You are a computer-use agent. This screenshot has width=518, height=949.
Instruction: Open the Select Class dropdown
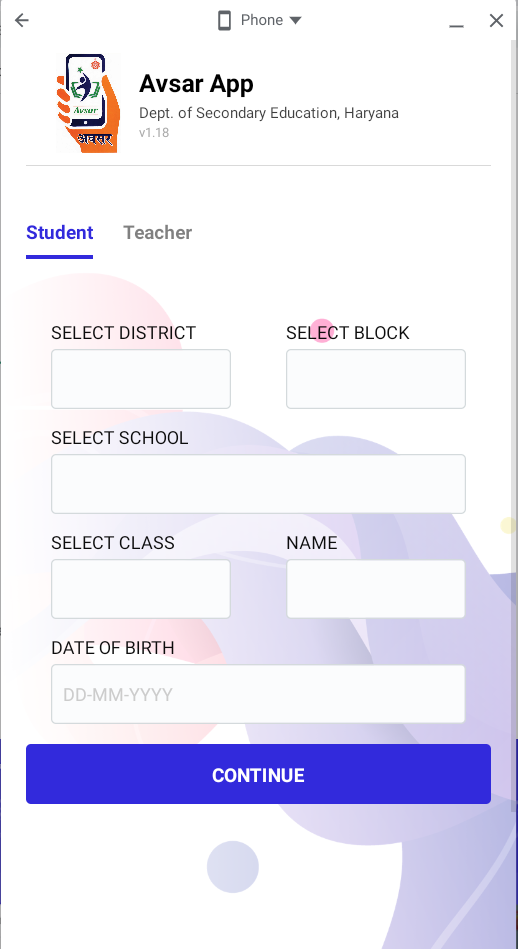141,589
